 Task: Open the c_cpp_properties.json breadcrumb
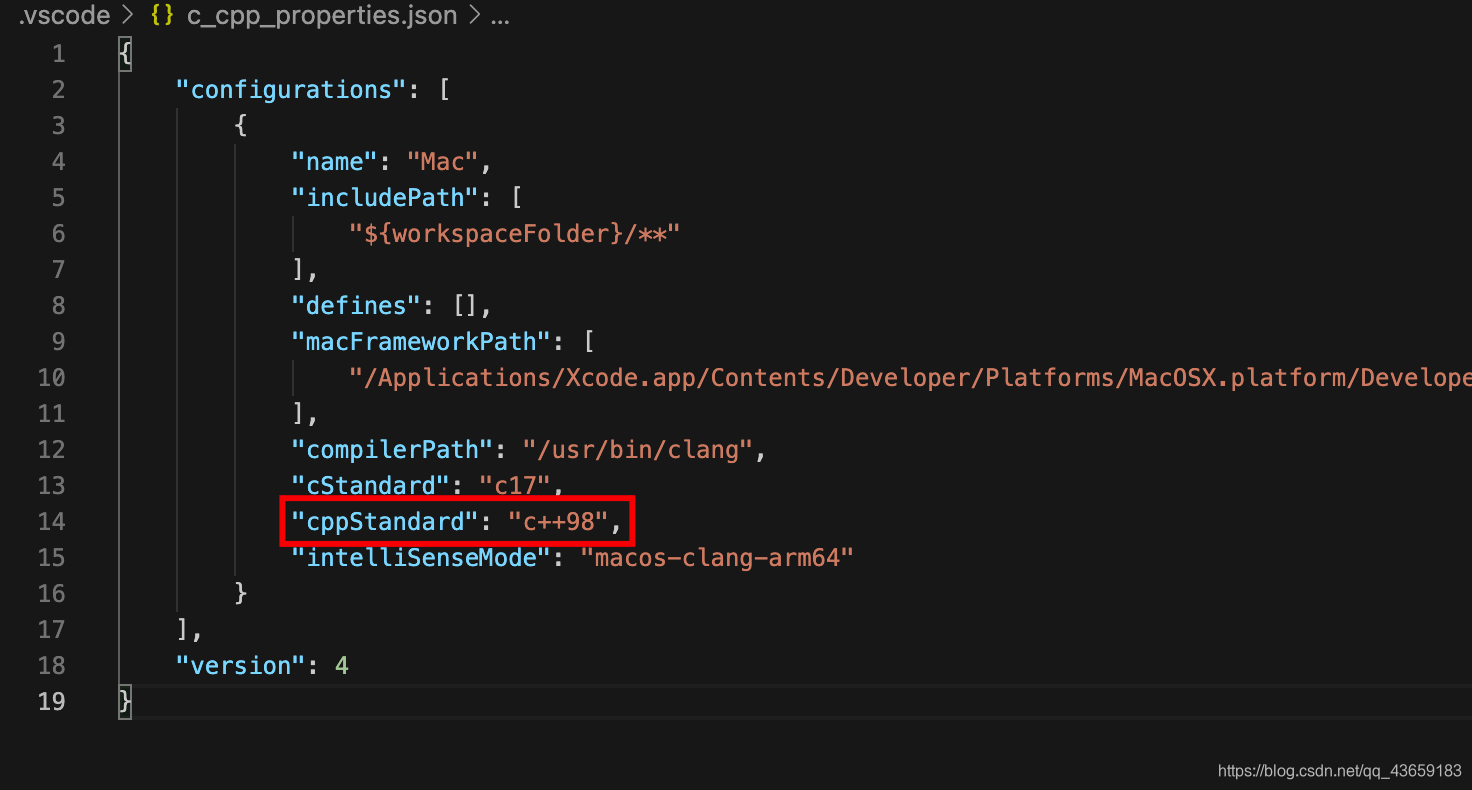click(x=322, y=16)
